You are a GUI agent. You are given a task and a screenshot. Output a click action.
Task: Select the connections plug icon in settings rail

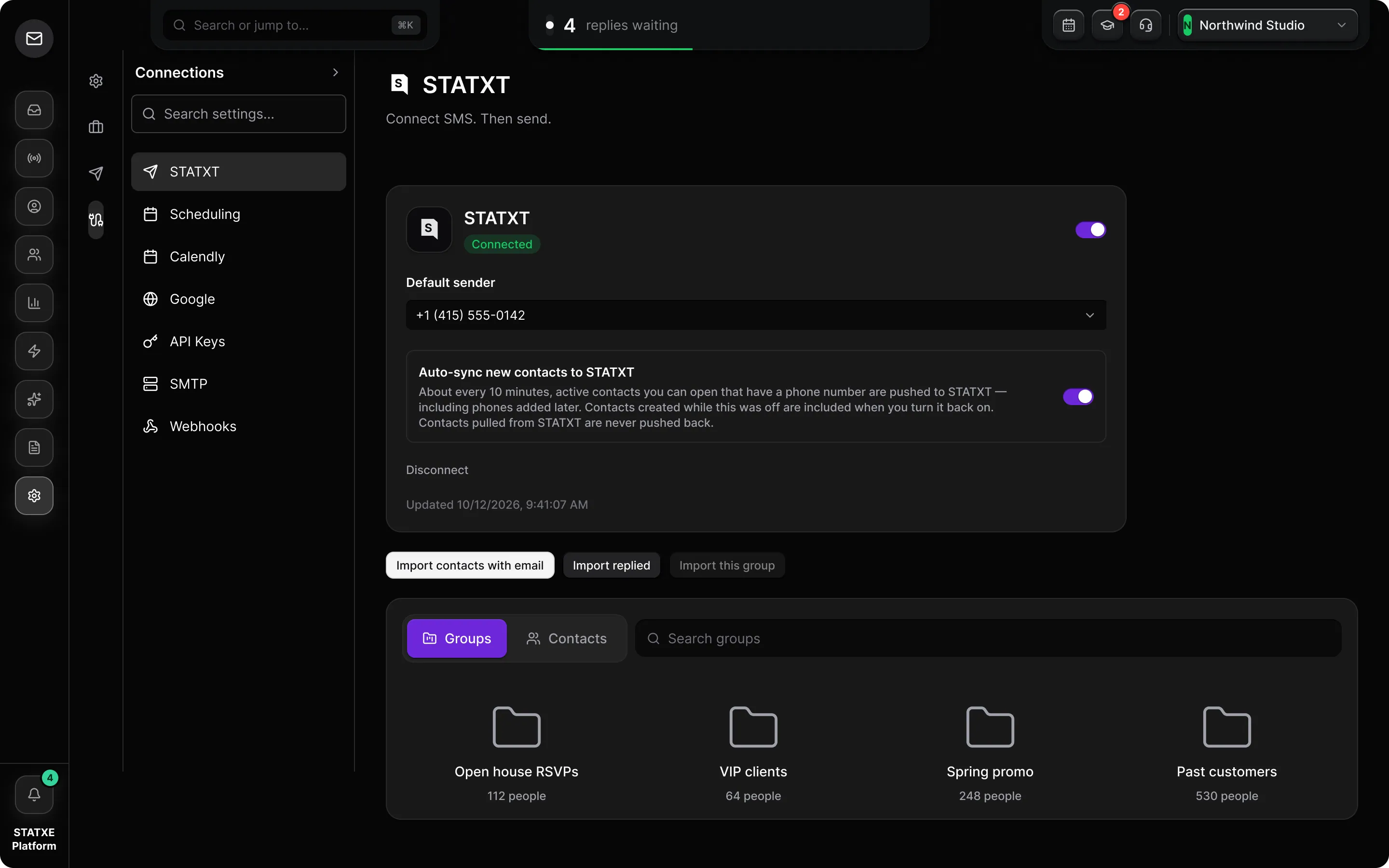coord(96,219)
